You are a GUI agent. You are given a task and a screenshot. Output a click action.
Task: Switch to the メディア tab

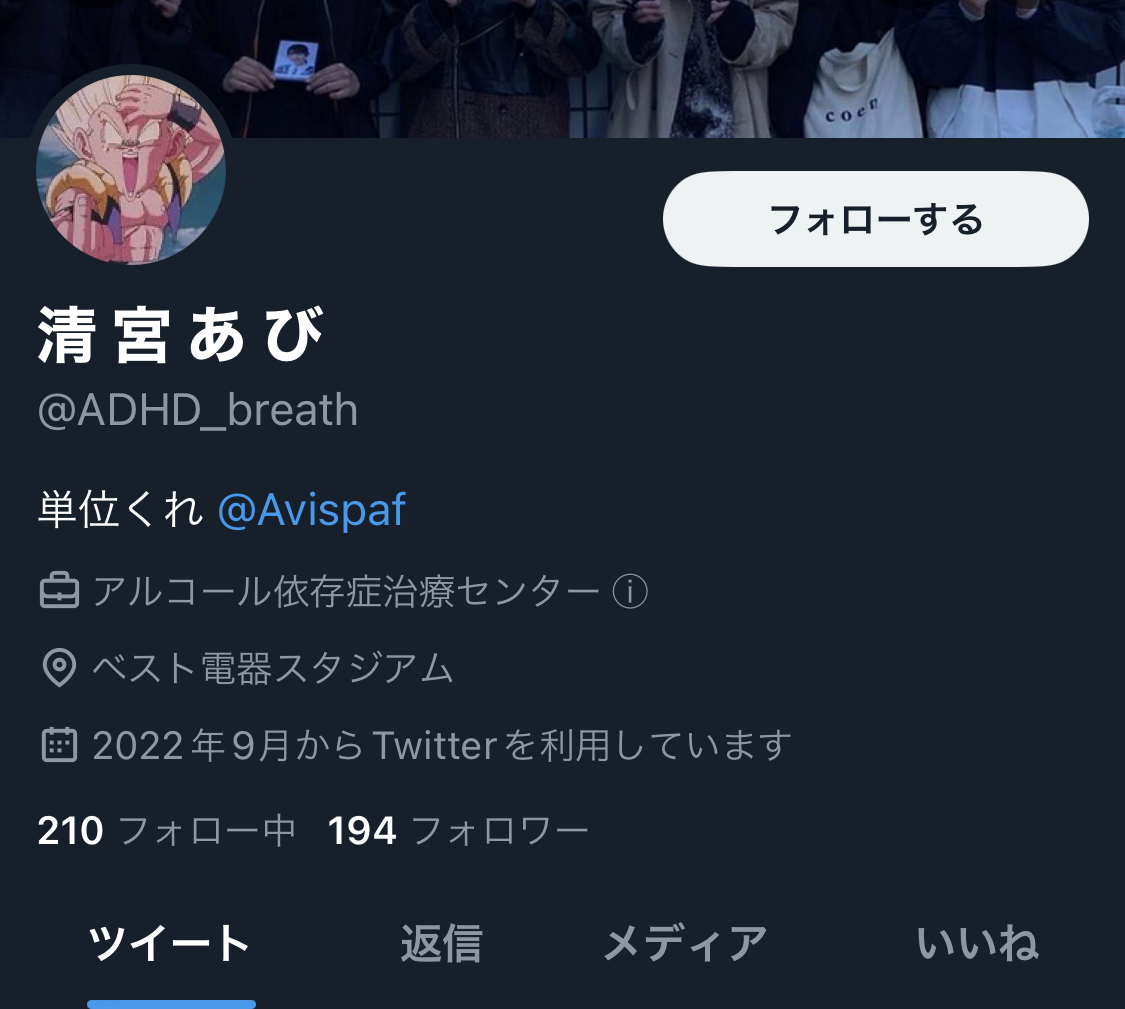pyautogui.click(x=685, y=943)
